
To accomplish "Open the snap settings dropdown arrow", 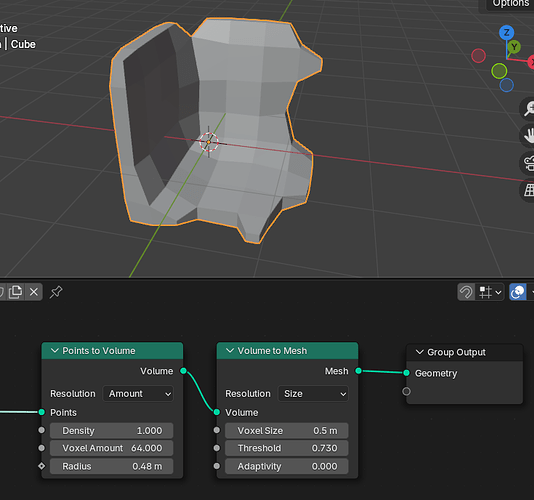I will click(498, 292).
